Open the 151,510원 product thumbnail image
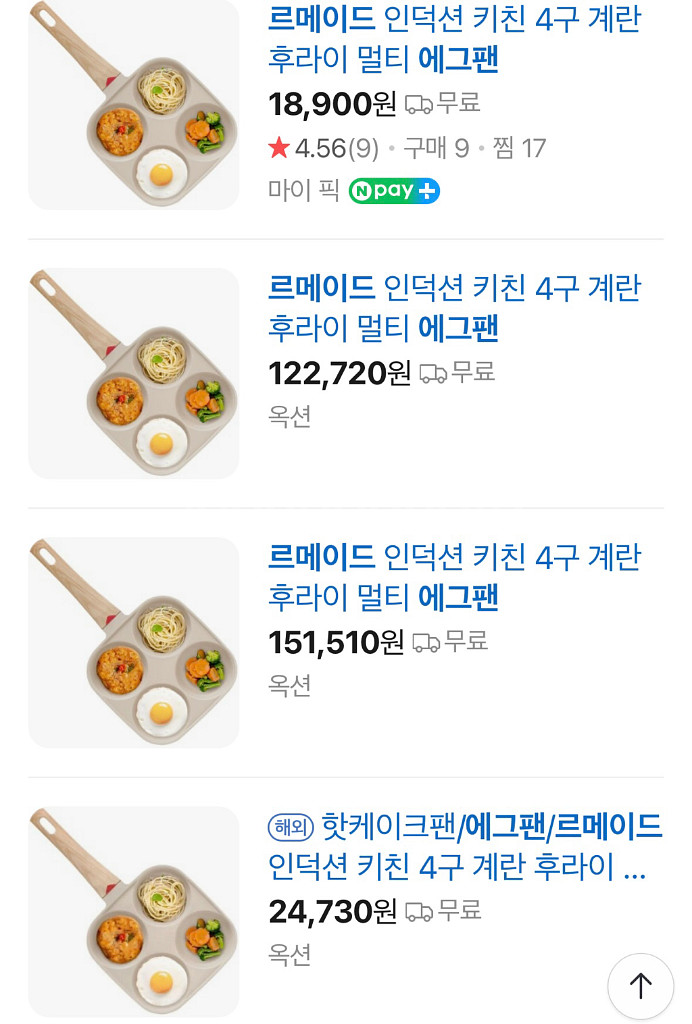This screenshot has width=692, height=1024. [x=133, y=642]
